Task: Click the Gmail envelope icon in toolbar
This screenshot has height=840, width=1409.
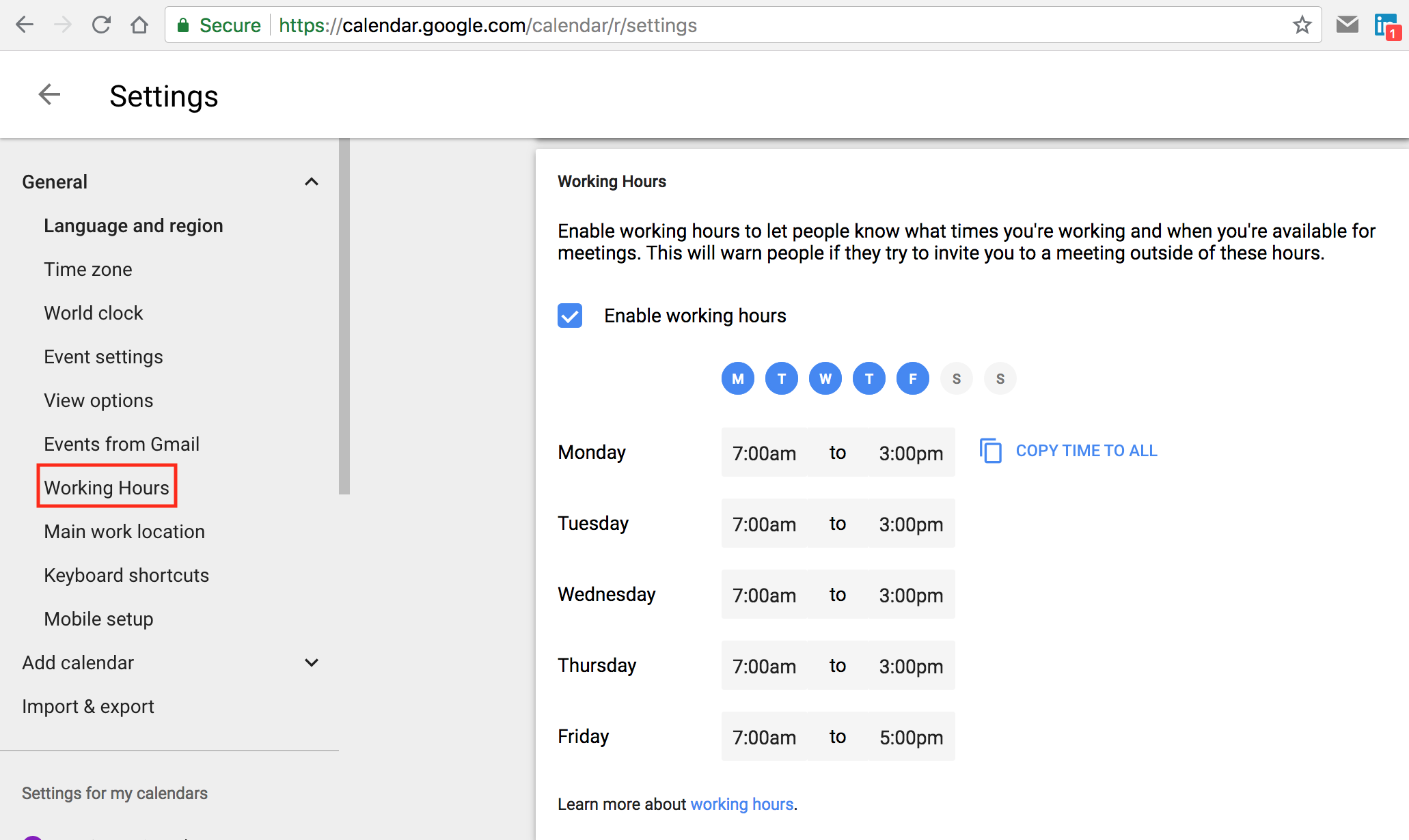Action: pos(1347,24)
